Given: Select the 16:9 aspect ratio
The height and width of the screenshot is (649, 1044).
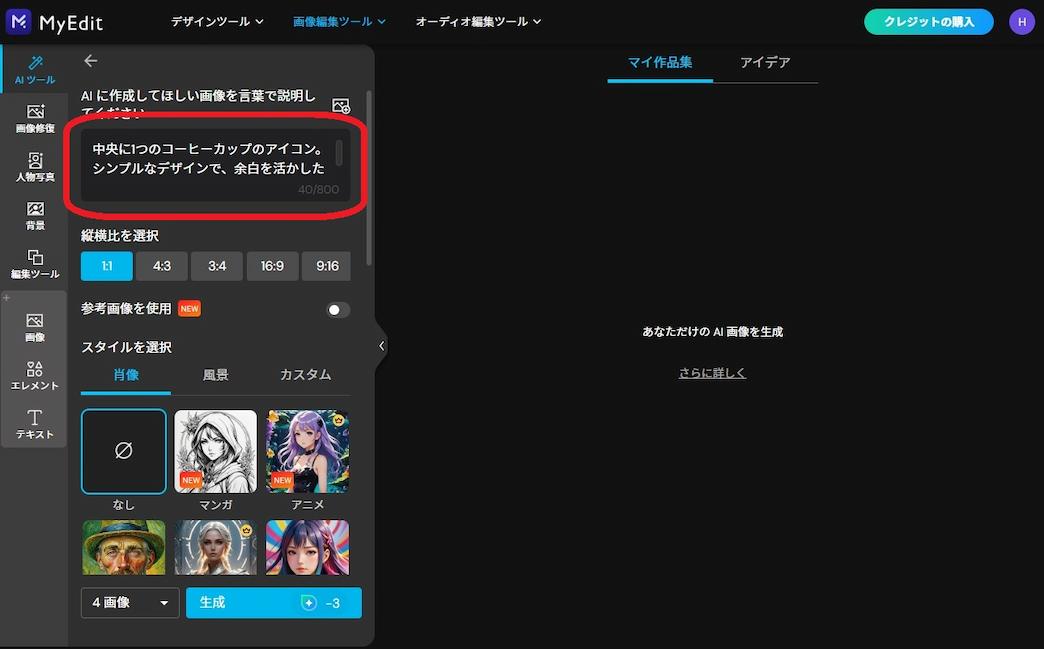Looking at the screenshot, I should (x=270, y=266).
